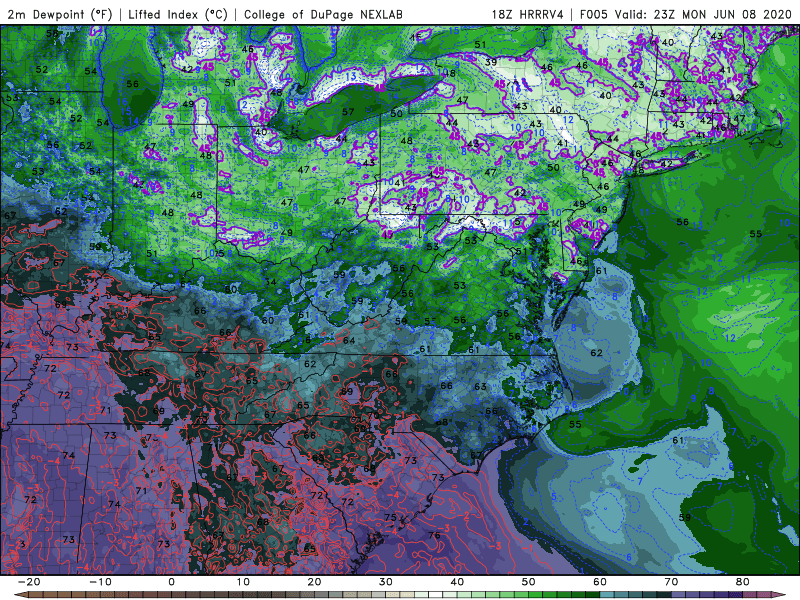800x600 pixels.
Task: Click the "76" dewpoint value offshore
Action: click(434, 535)
